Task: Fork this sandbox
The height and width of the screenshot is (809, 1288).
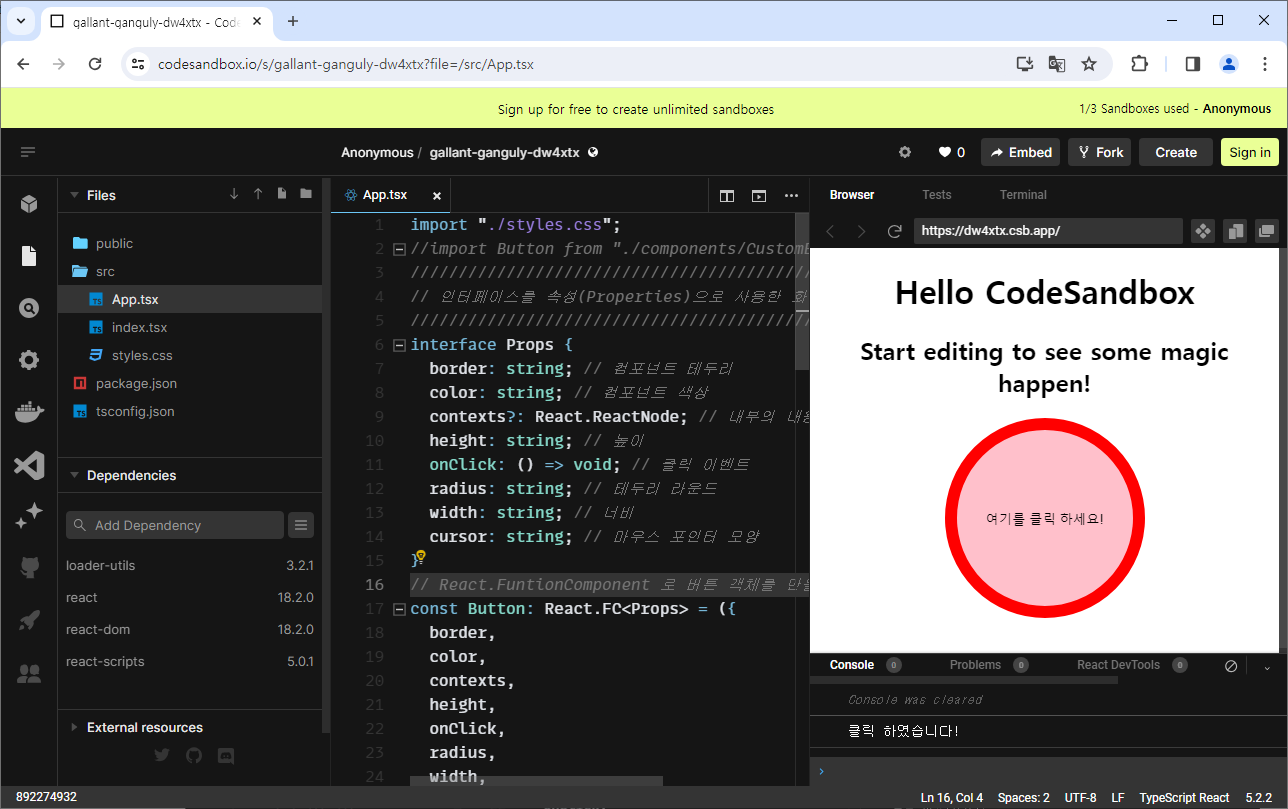Action: coord(1099,152)
